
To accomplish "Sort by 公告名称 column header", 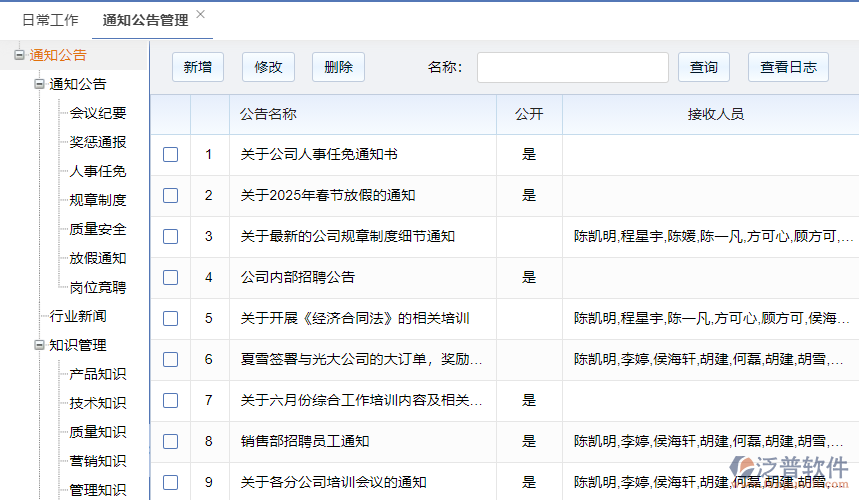I will coord(268,115).
